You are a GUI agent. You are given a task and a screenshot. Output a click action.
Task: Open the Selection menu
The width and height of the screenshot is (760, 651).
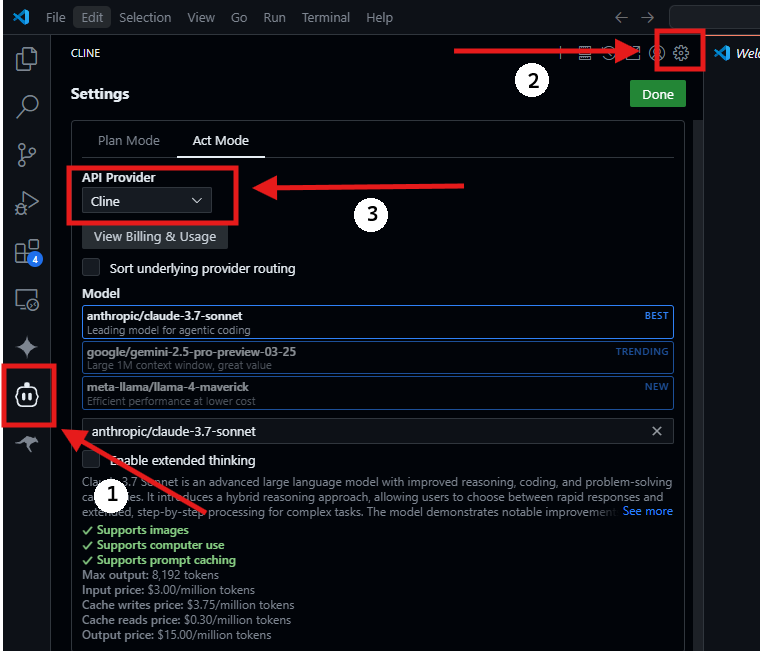coord(145,17)
